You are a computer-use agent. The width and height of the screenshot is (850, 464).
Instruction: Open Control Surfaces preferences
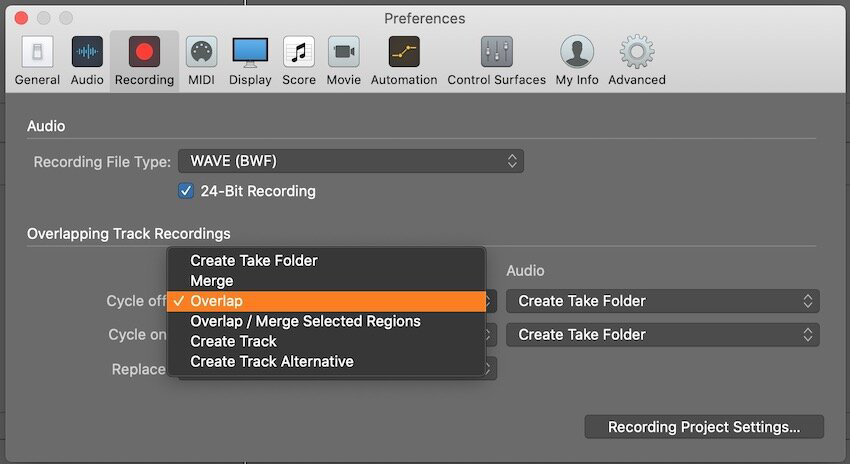point(497,61)
